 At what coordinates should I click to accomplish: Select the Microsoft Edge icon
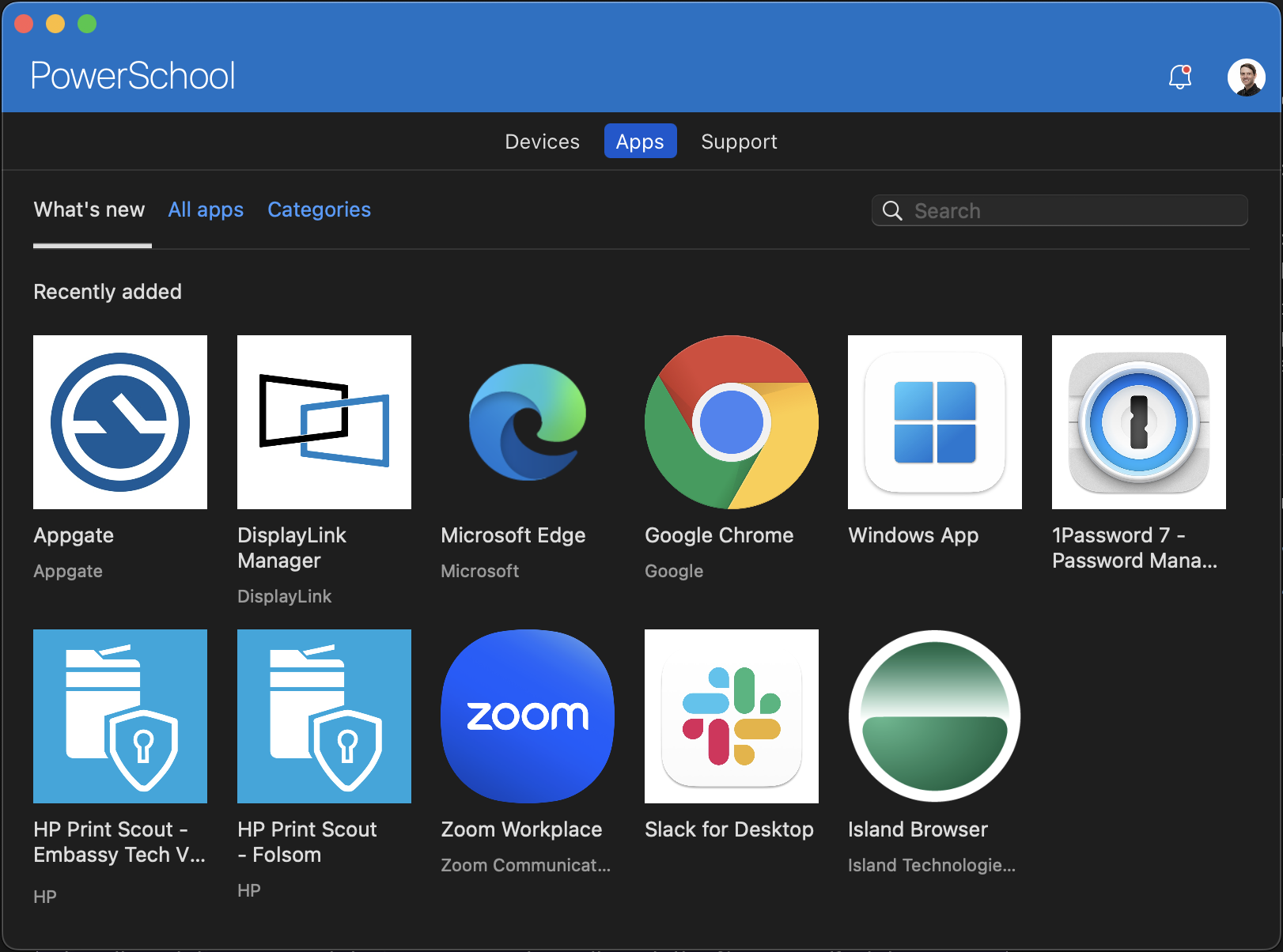pyautogui.click(x=528, y=422)
